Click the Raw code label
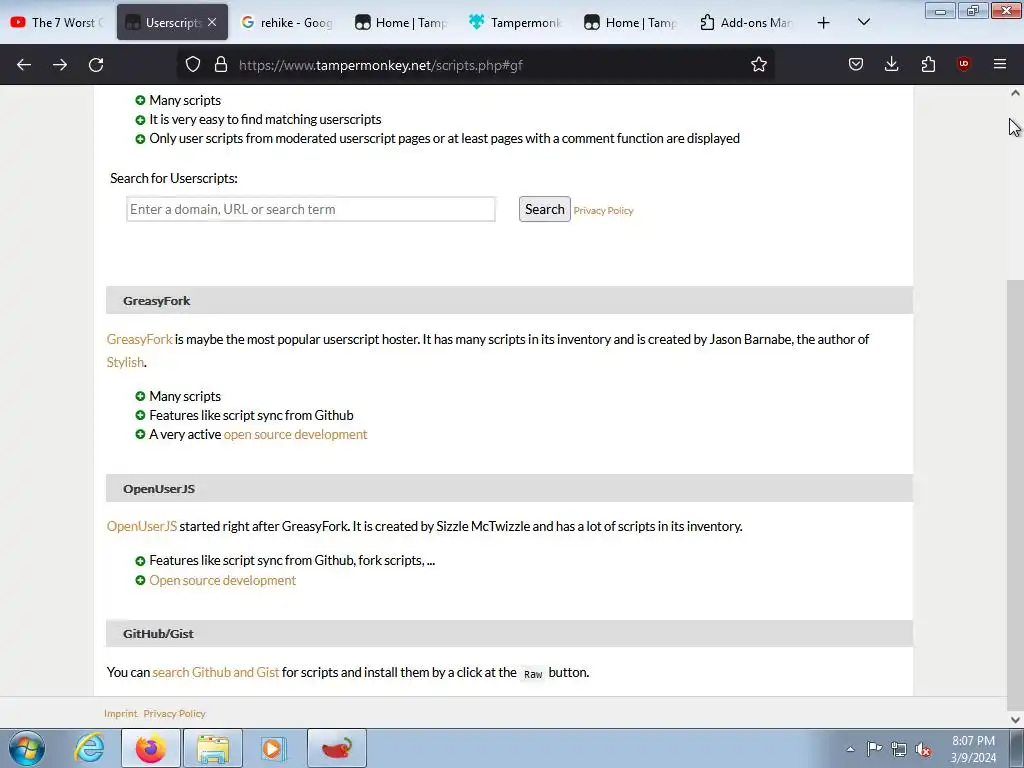The image size is (1024, 768). click(x=533, y=674)
